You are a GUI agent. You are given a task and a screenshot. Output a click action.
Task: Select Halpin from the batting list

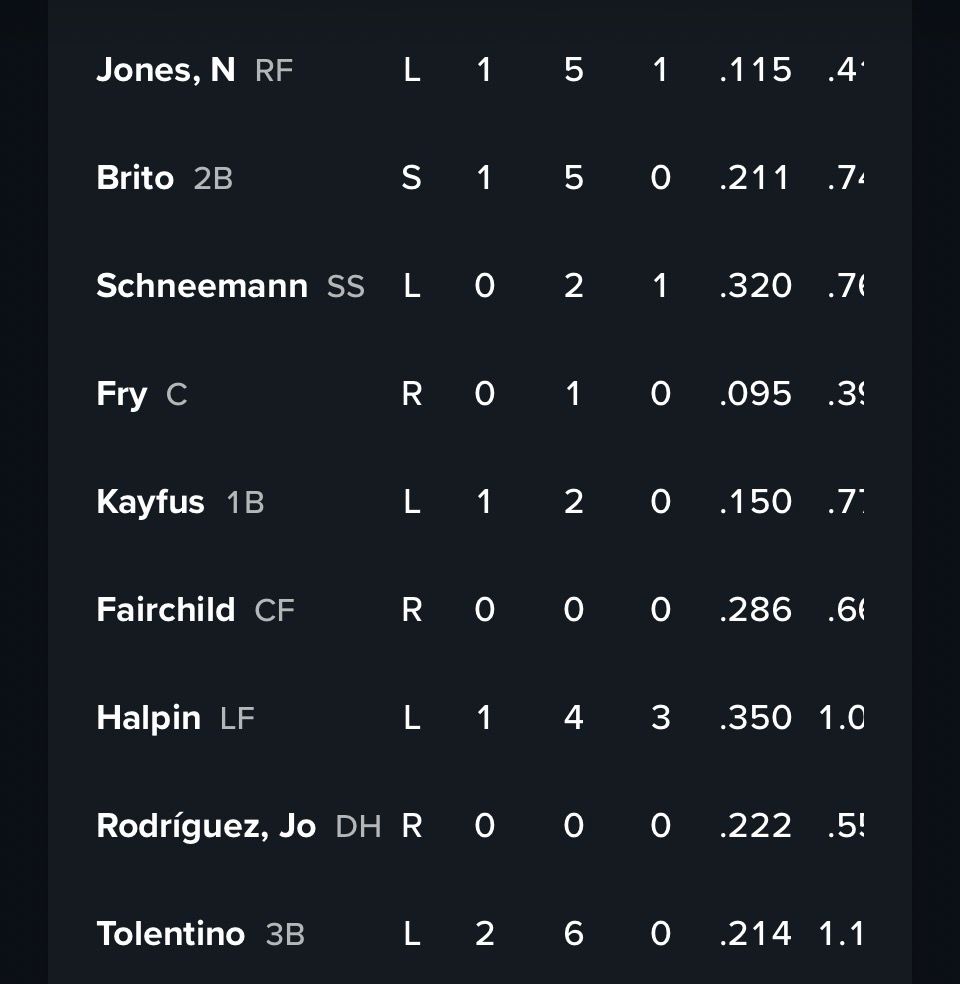tap(149, 718)
